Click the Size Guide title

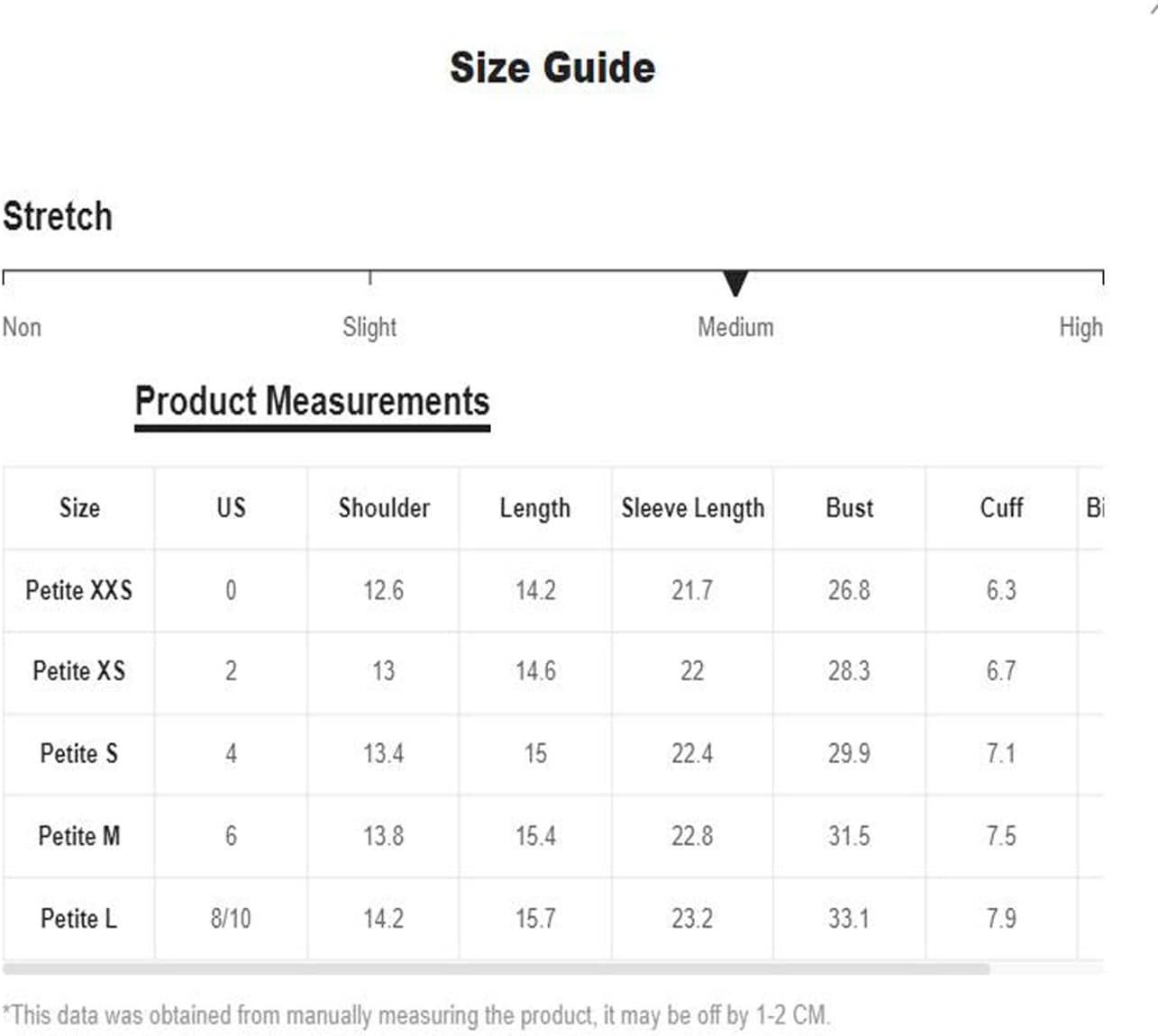coord(552,68)
